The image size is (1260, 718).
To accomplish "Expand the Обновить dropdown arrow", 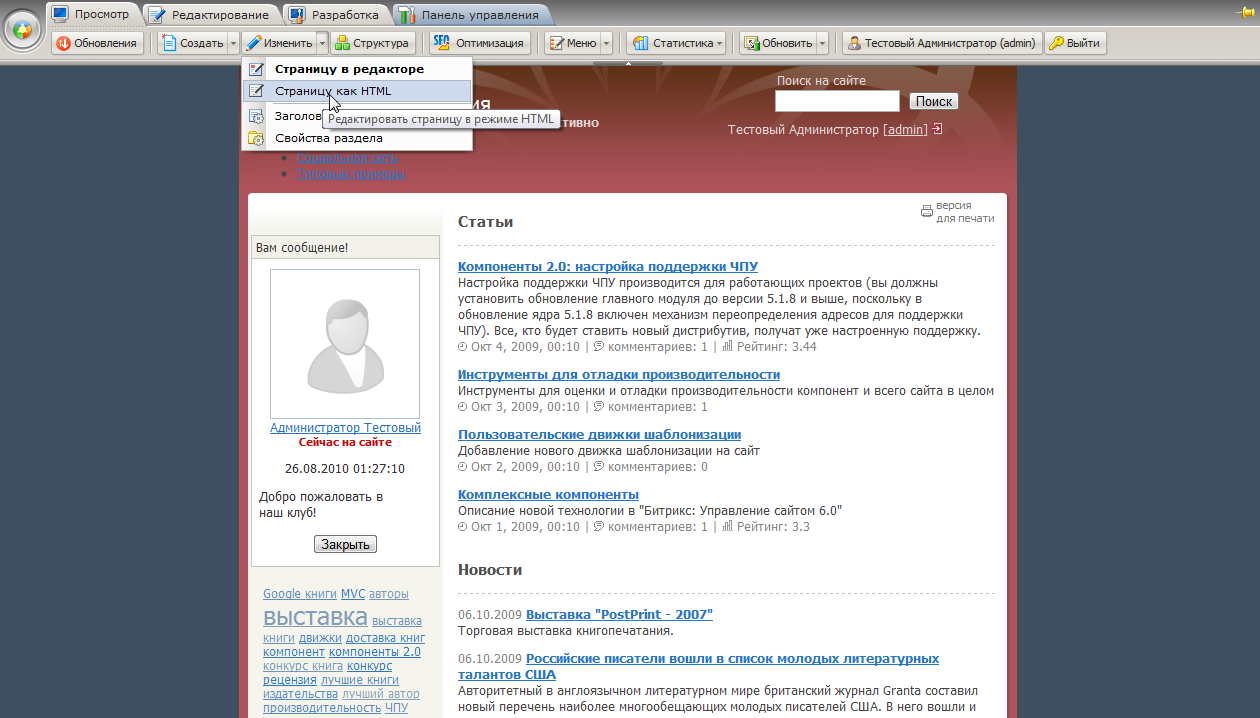I will pyautogui.click(x=823, y=43).
